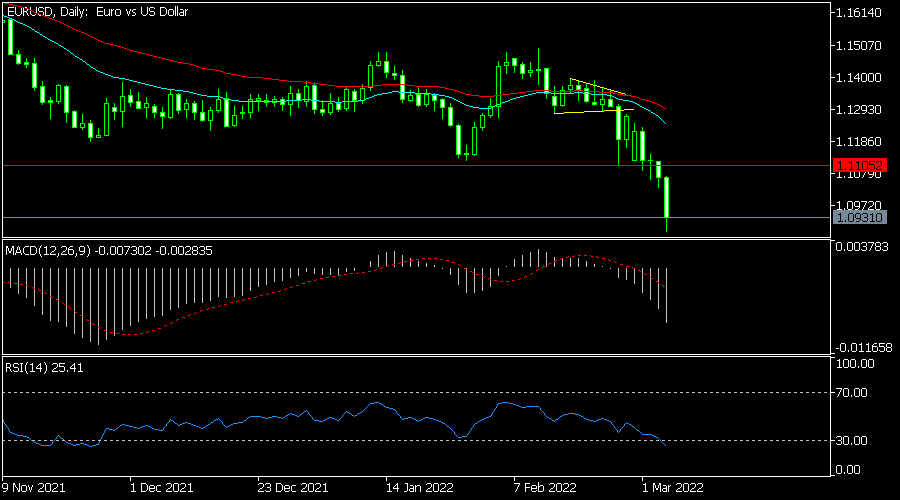The height and width of the screenshot is (500, 900).
Task: Select the yellow descending trendline
Action: pos(598,86)
